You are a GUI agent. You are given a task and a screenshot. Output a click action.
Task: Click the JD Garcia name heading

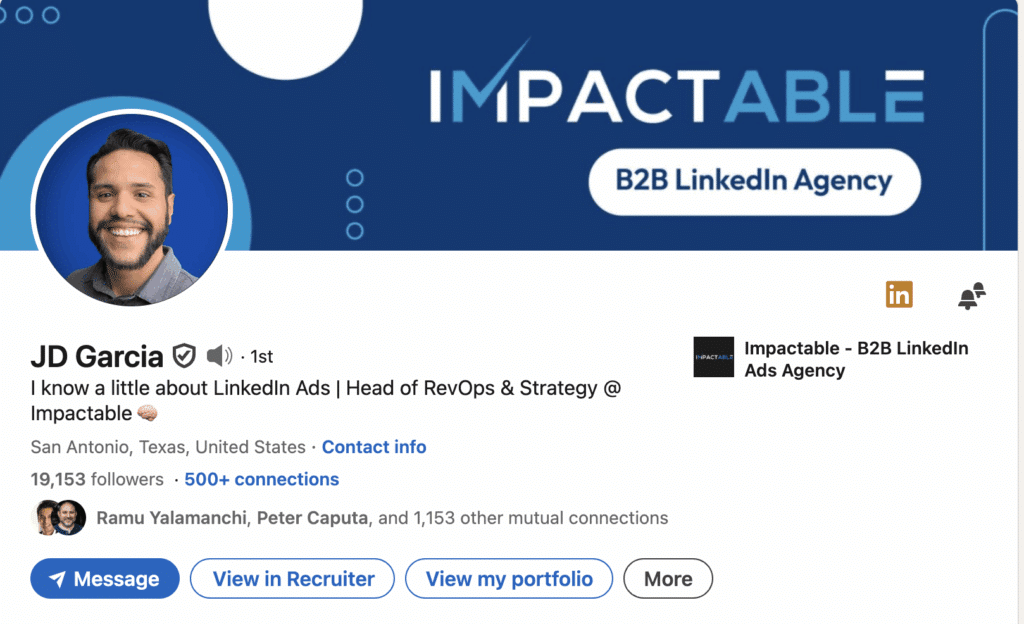(x=97, y=356)
